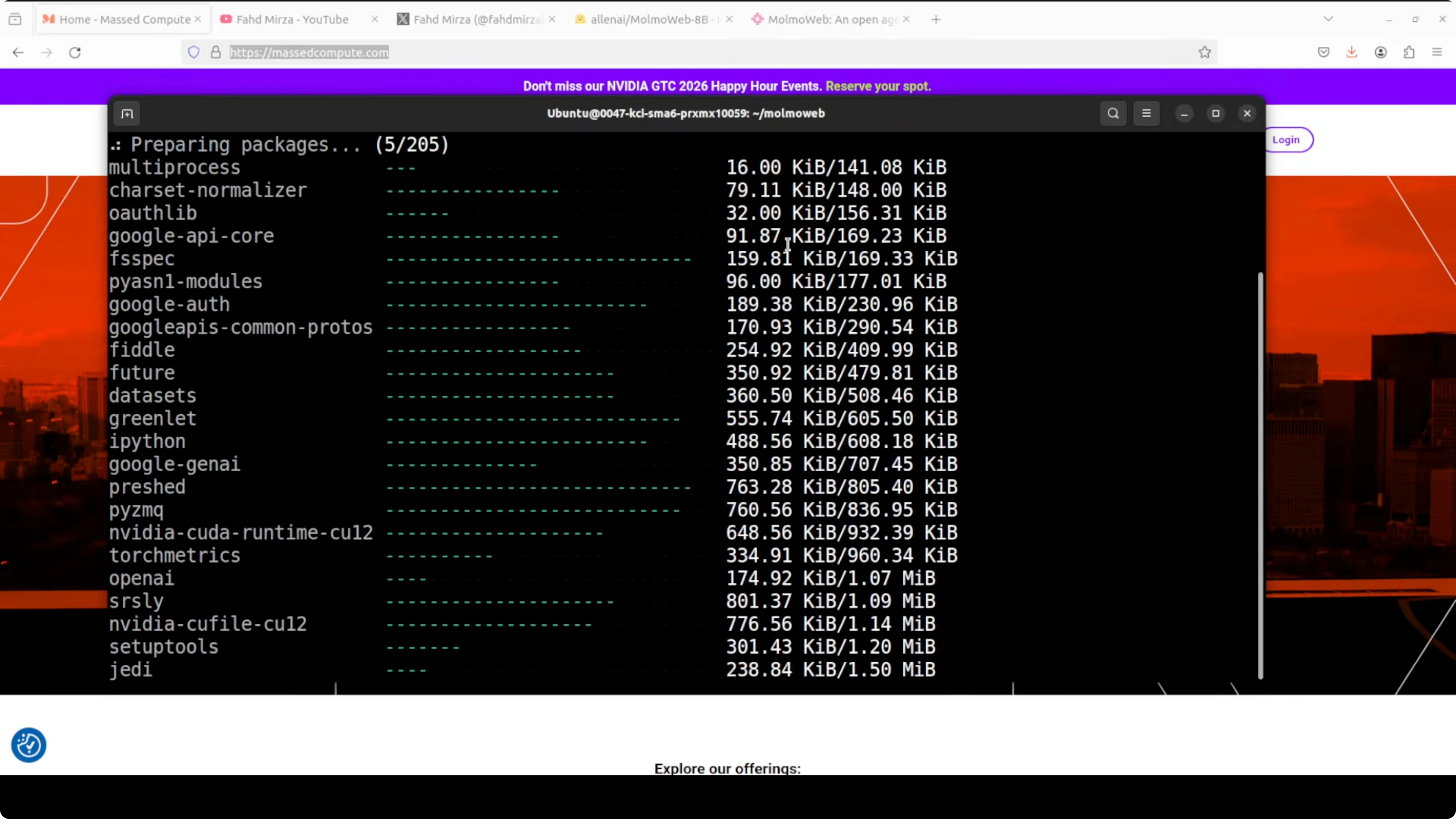Switch to Fahd Mirza - YouTube tab
Screen dimensions: 1456x819
coord(292,19)
